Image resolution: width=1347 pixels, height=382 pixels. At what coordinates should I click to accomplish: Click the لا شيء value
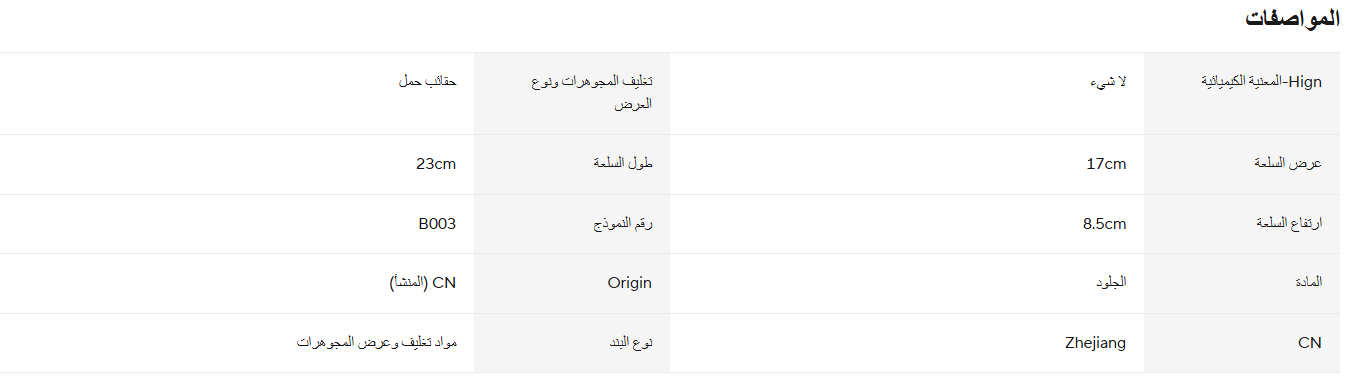(x=1108, y=82)
